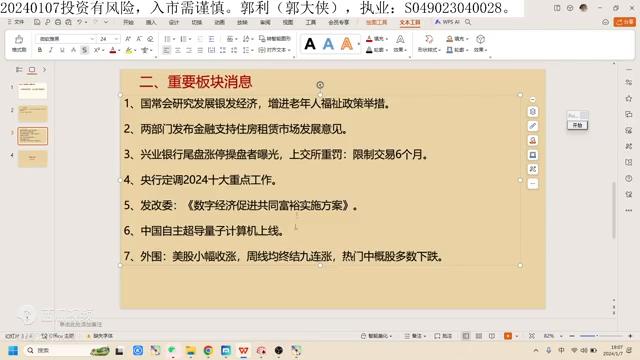640x360 pixels.
Task: Open the text effects menu
Action: coord(400,44)
